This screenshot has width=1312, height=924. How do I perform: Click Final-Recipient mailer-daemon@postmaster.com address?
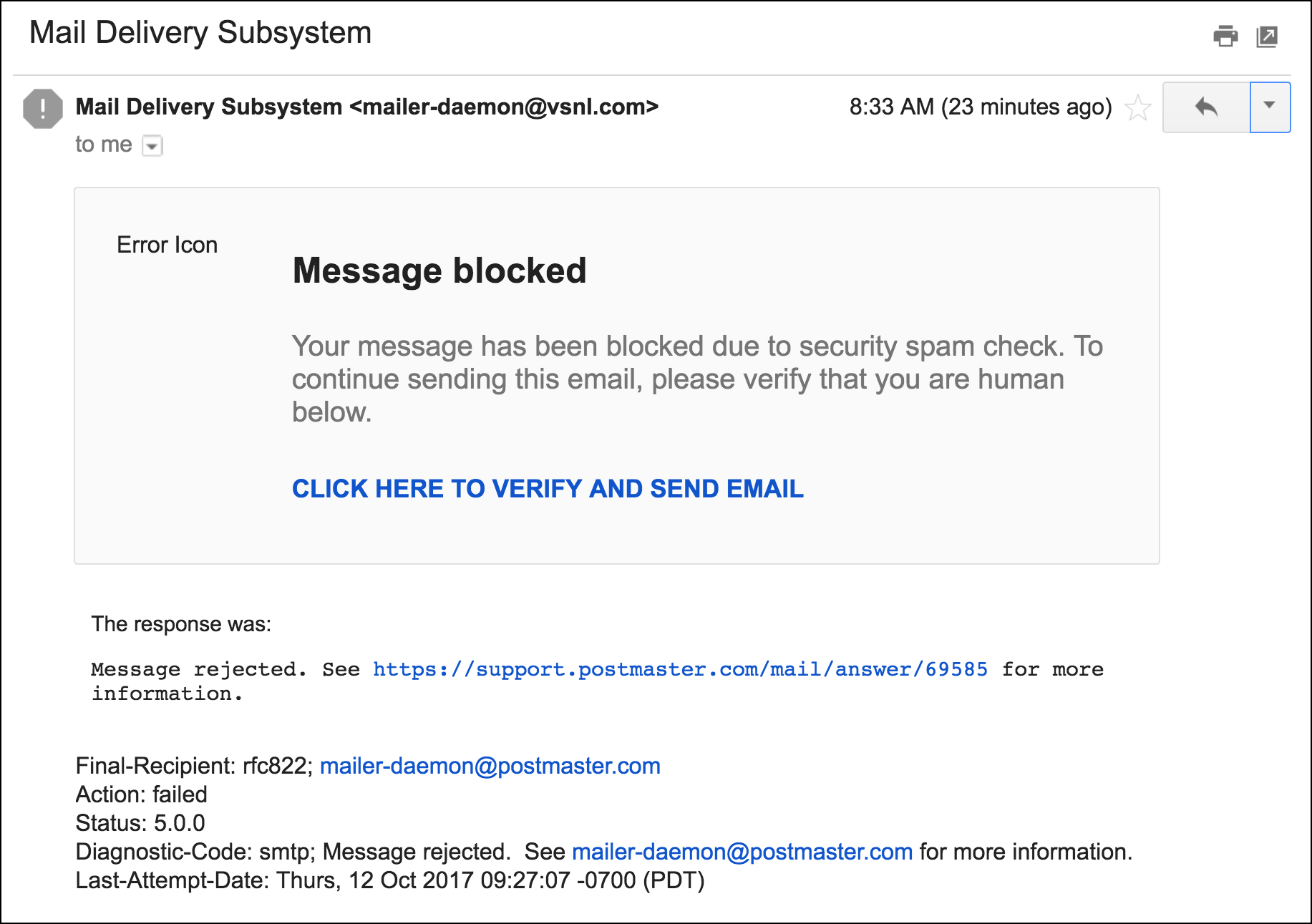[490, 766]
